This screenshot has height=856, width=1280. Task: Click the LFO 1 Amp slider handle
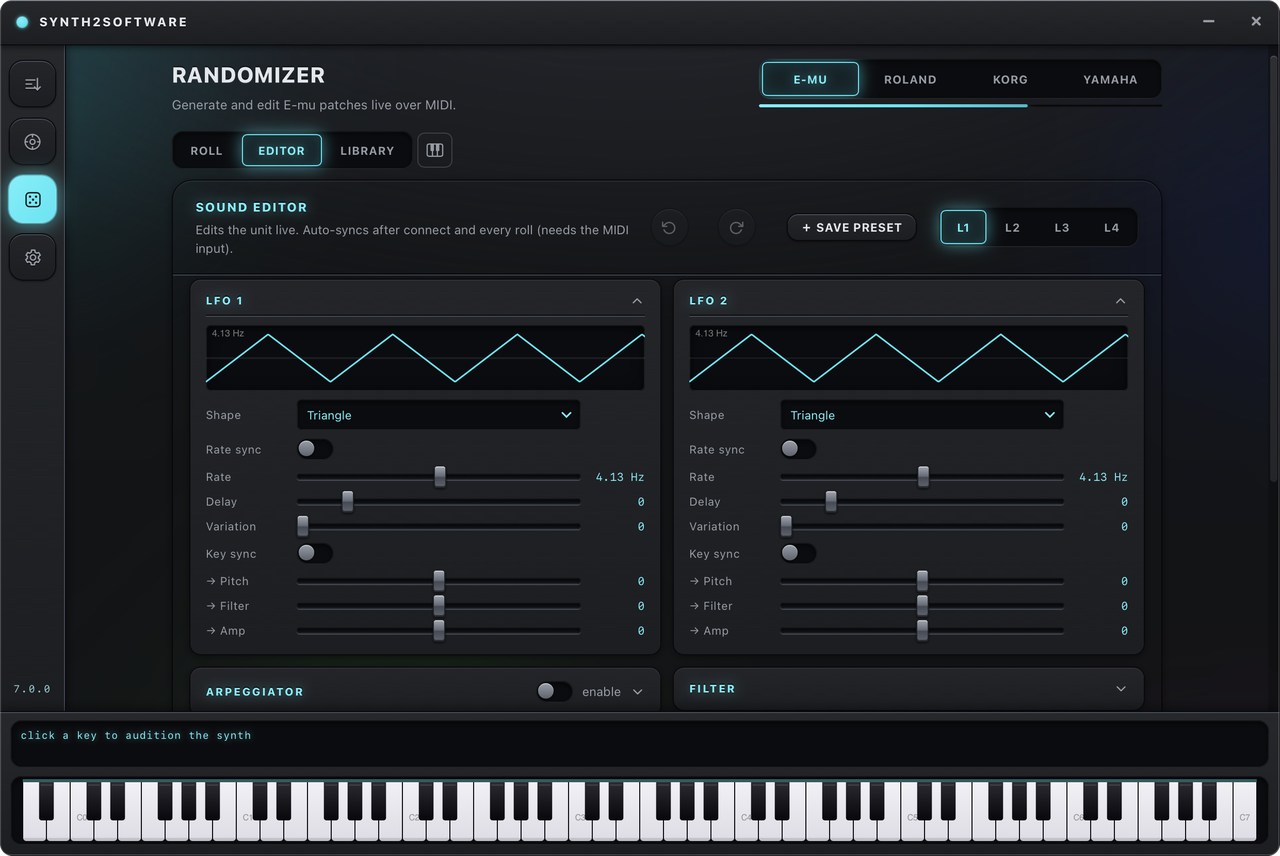(x=439, y=630)
